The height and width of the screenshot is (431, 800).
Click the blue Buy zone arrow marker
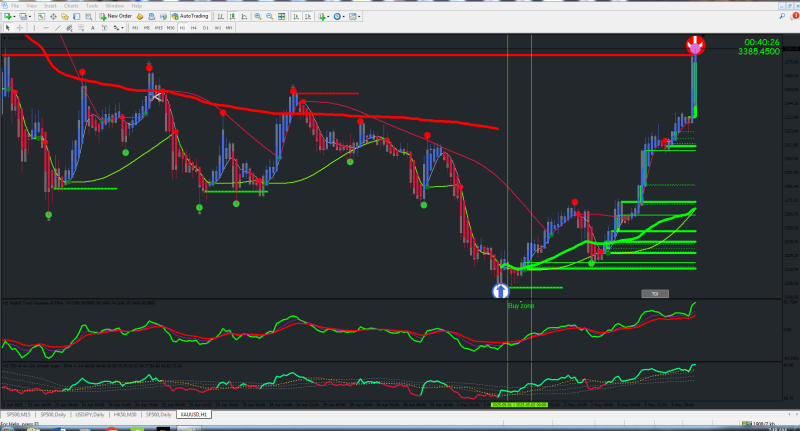(501, 291)
